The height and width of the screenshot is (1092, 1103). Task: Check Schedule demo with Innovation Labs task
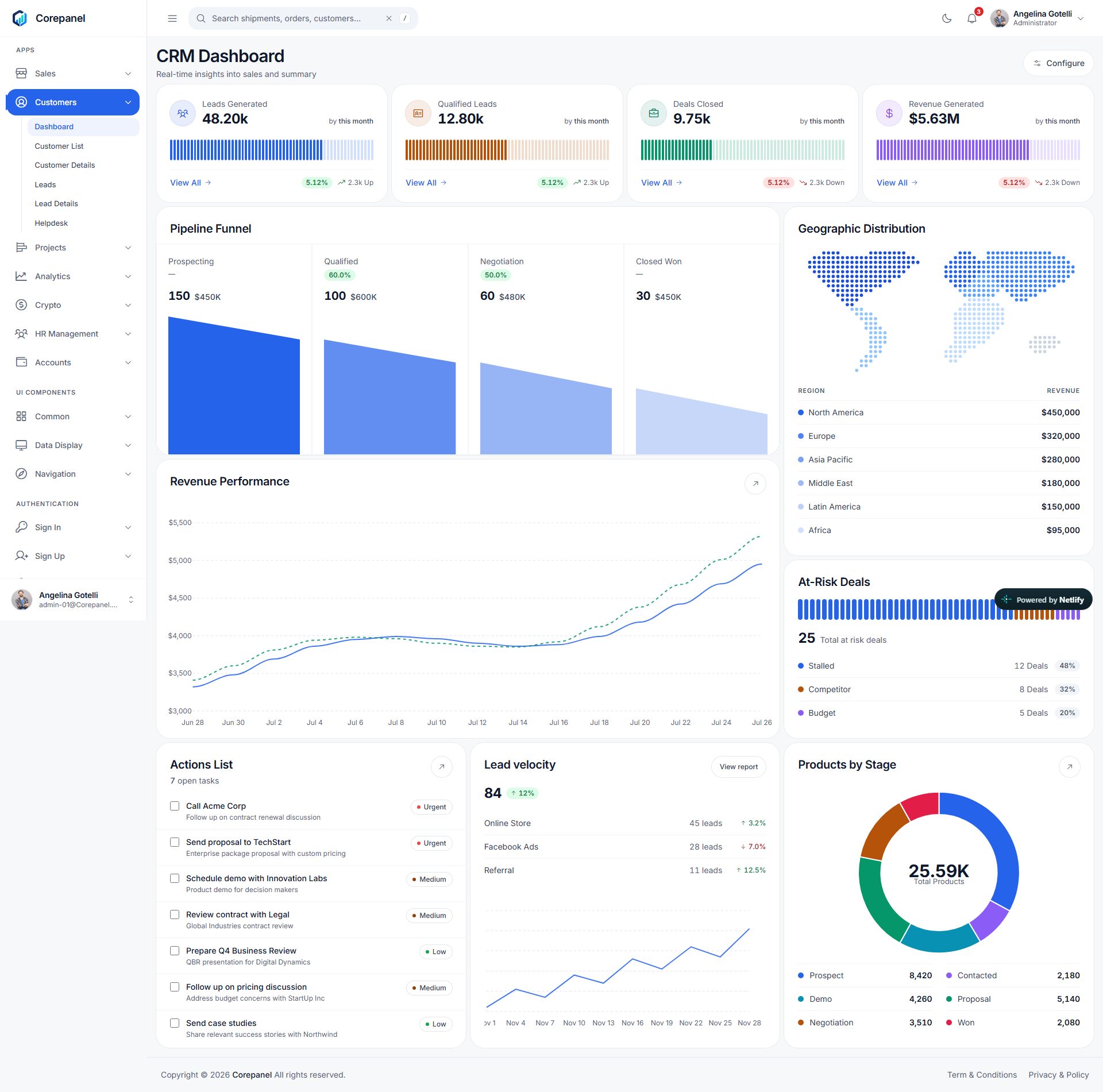point(175,878)
